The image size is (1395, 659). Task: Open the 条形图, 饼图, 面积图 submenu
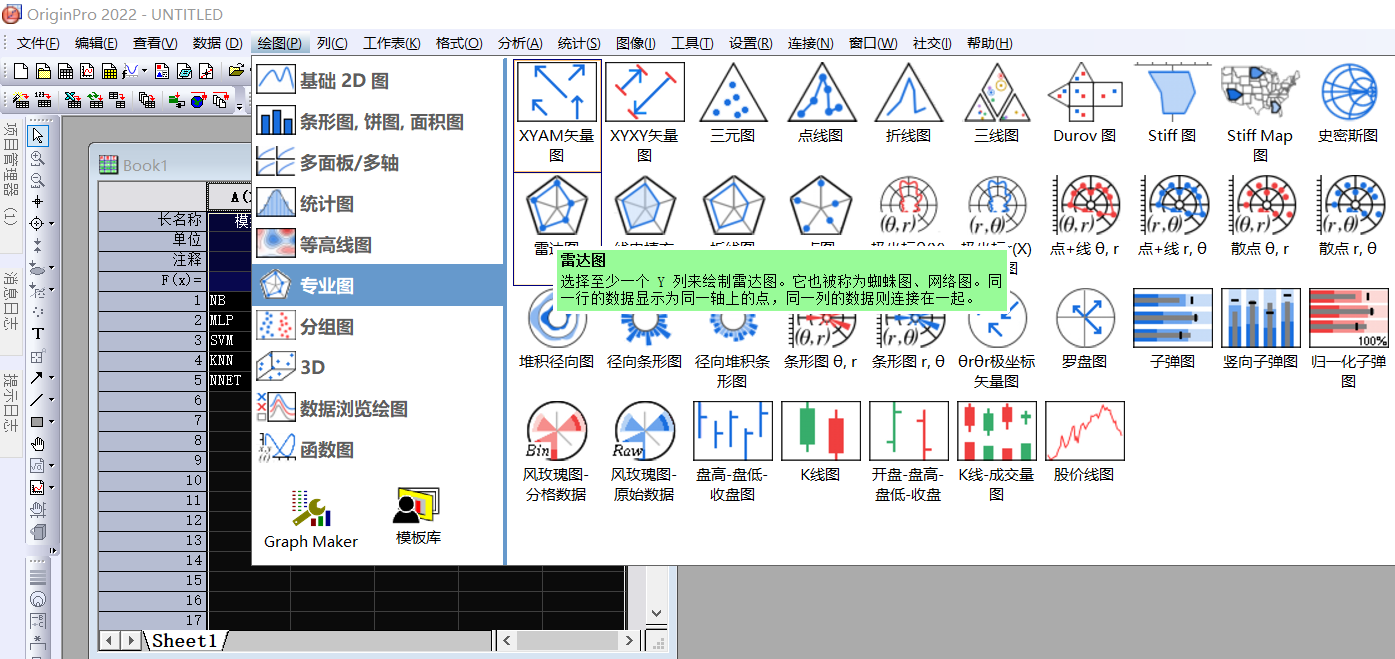pos(378,122)
